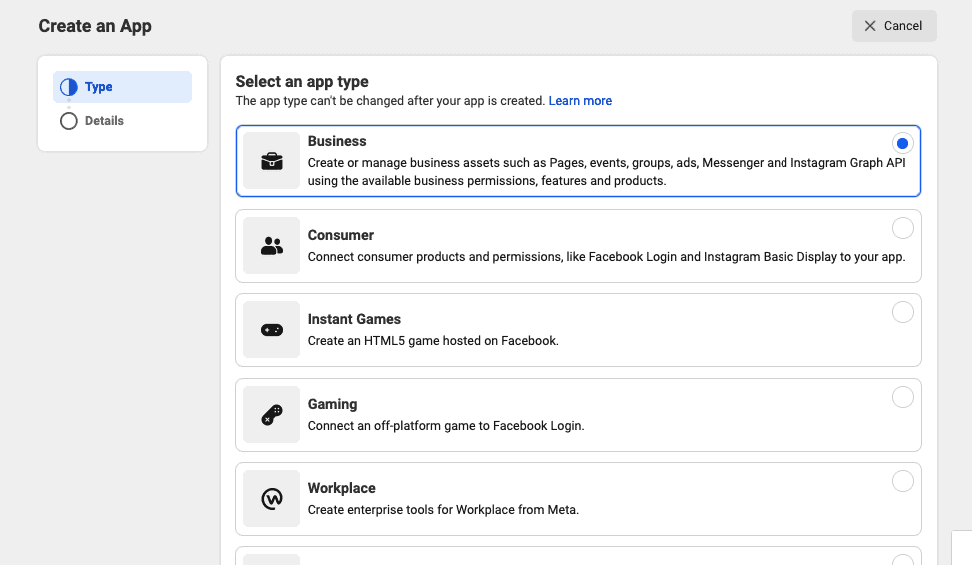This screenshot has width=972, height=565.
Task: Open the Learn more link
Action: [x=580, y=100]
